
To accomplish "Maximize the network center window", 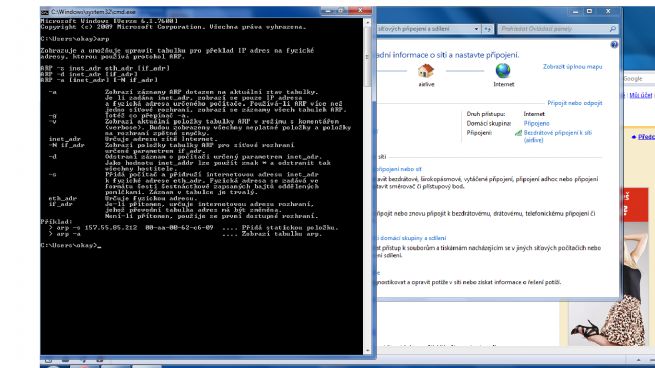I will [589, 12].
